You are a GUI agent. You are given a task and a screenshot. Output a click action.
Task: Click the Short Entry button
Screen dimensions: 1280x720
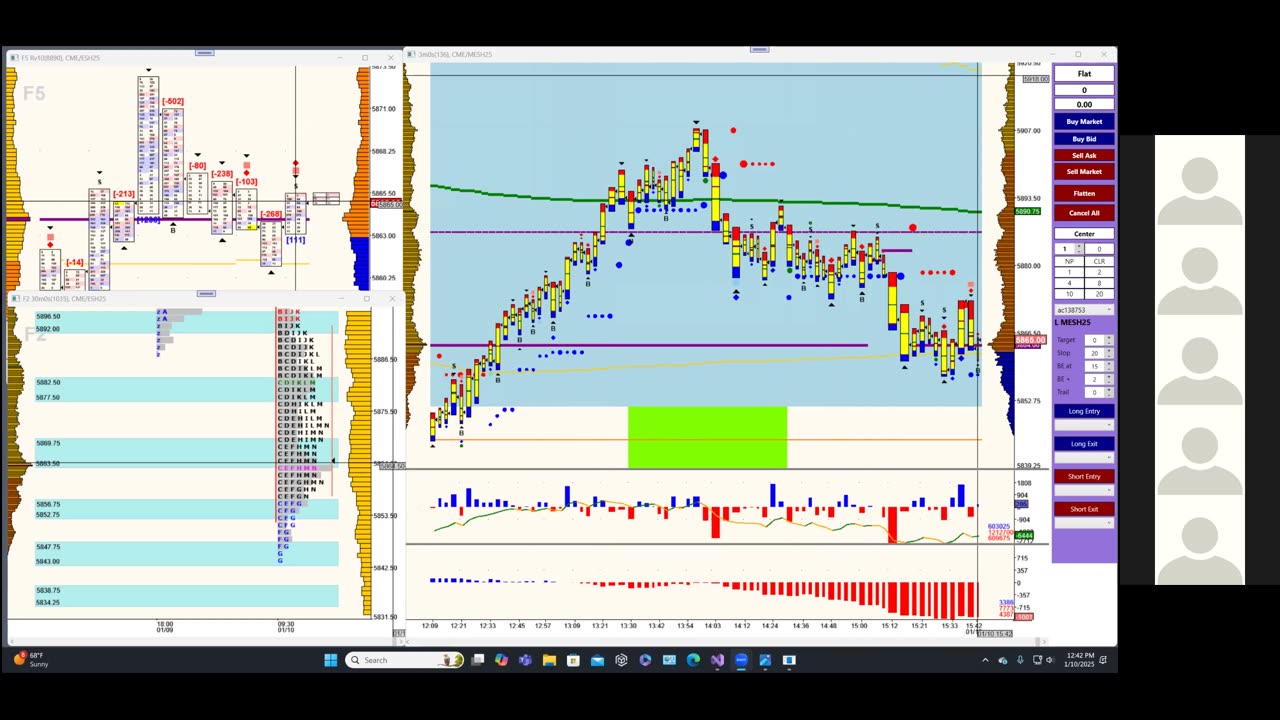[x=1084, y=476]
